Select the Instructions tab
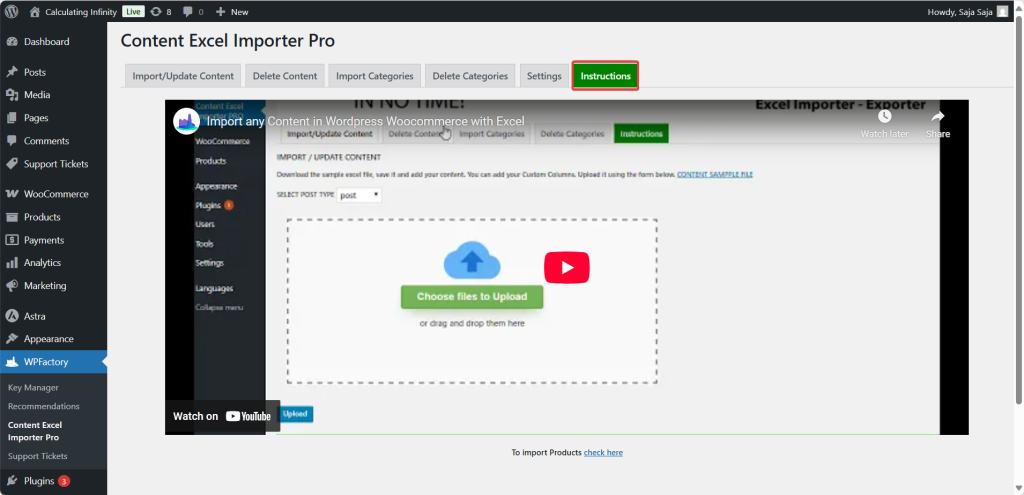Image resolution: width=1024 pixels, height=495 pixels. 605,76
